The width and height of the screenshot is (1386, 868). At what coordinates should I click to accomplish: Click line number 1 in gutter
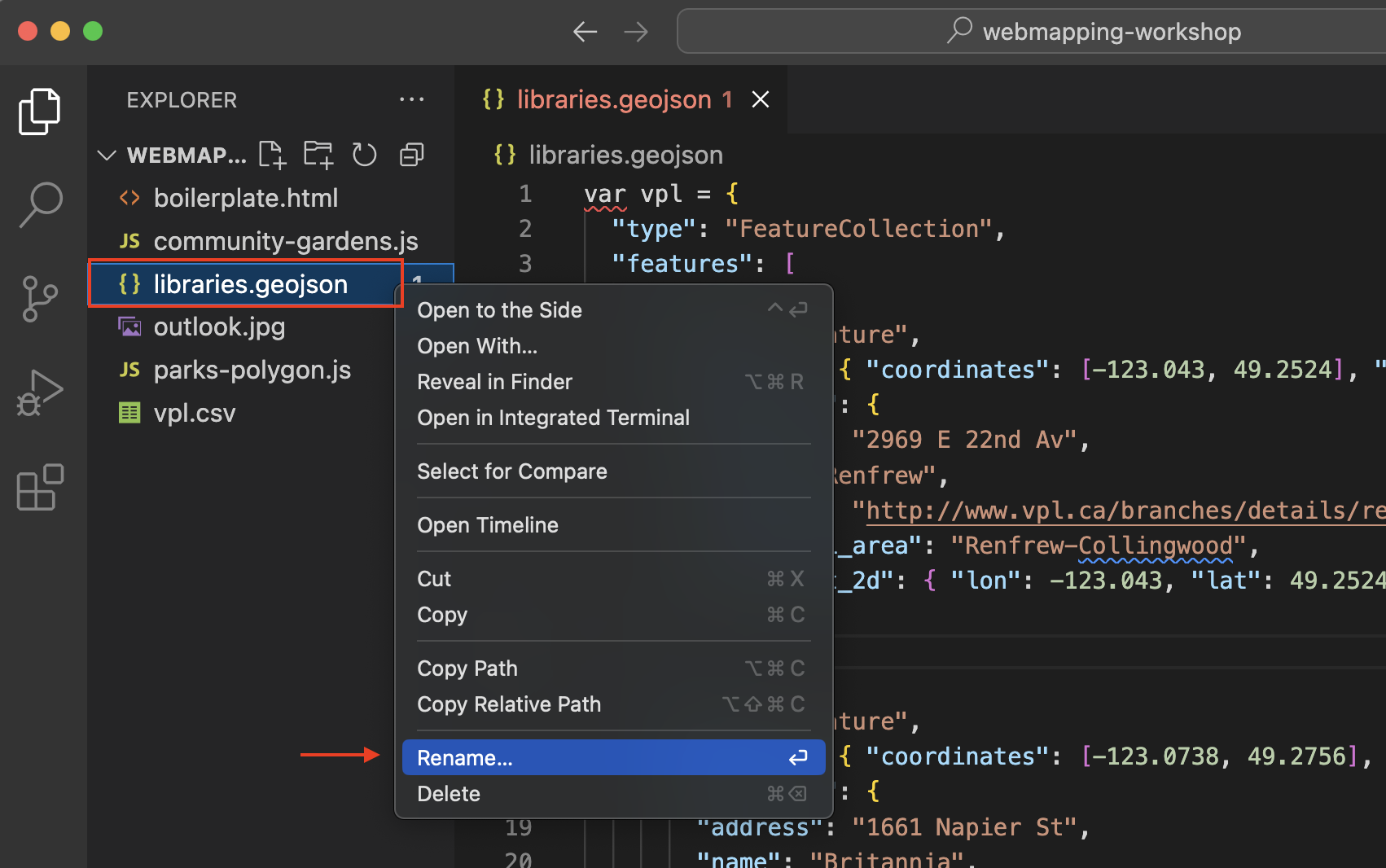click(525, 194)
